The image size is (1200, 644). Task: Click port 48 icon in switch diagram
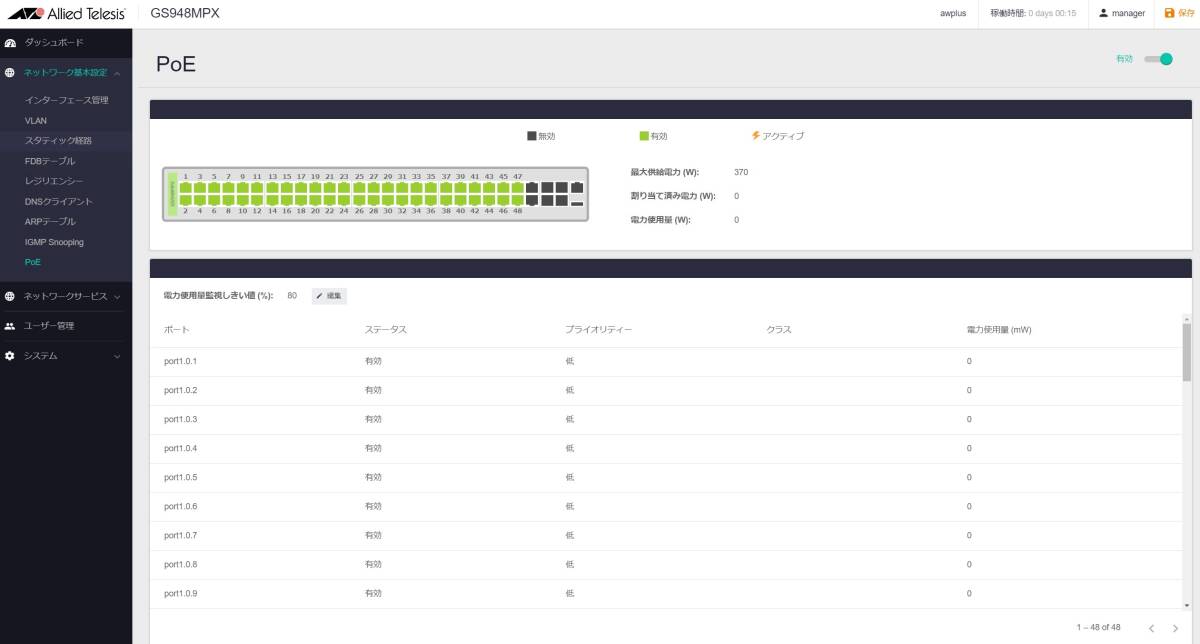tap(517, 201)
